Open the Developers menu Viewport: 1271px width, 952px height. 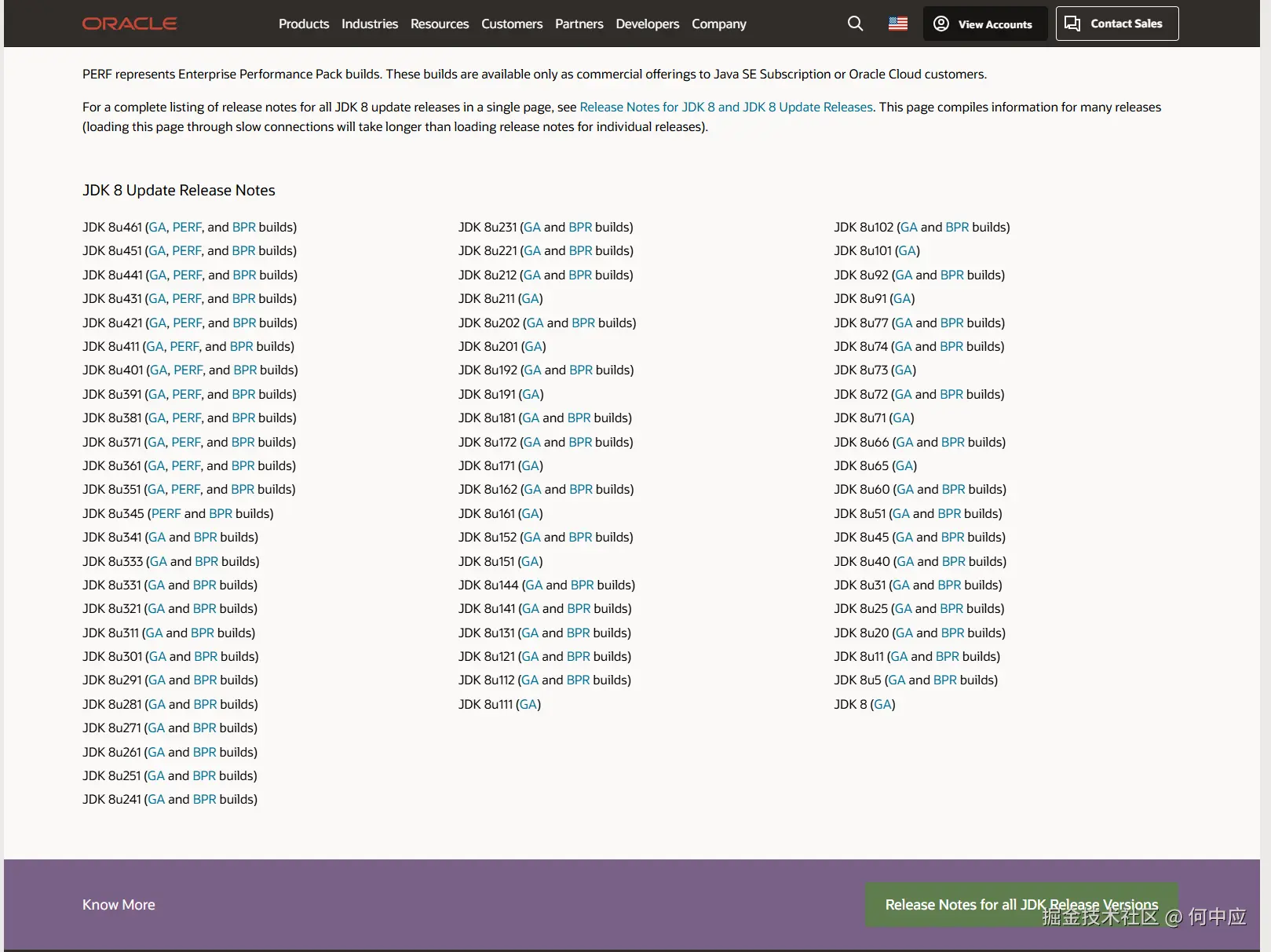coord(648,24)
